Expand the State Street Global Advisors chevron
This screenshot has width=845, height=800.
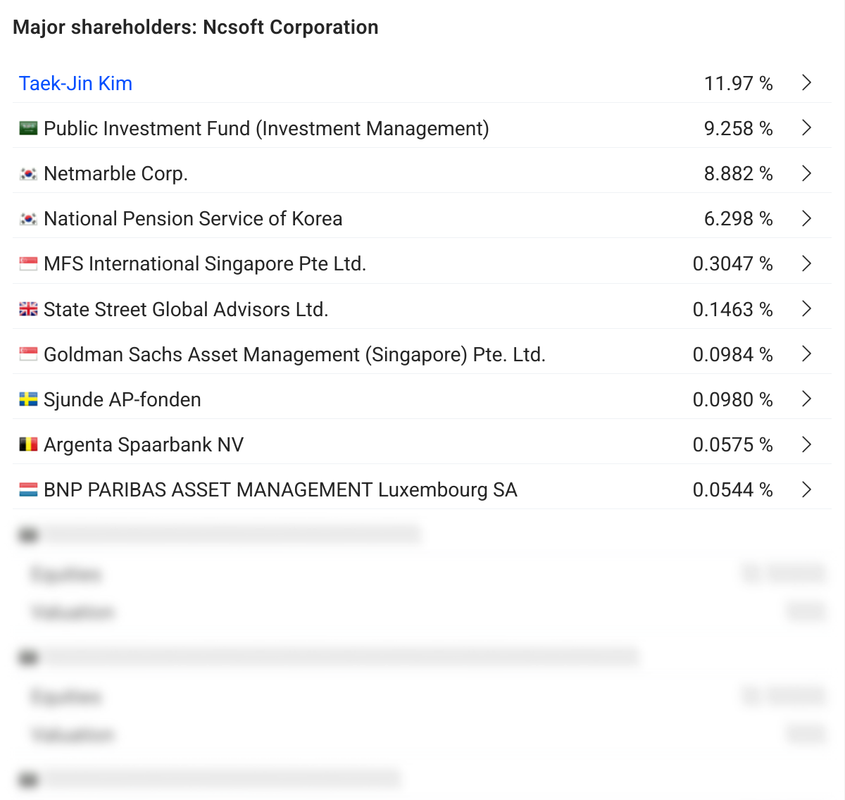pyautogui.click(x=806, y=309)
